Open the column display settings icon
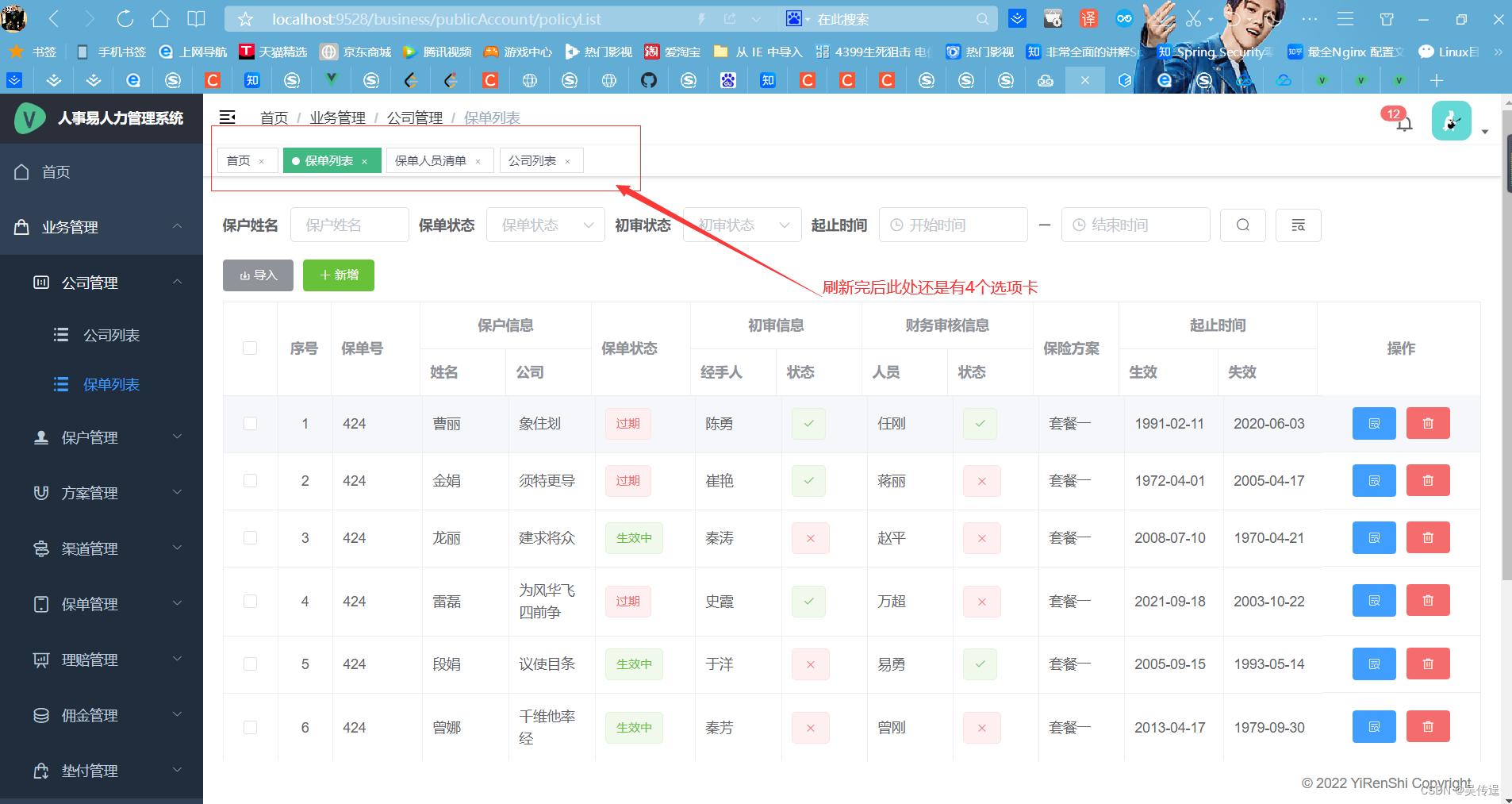The width and height of the screenshot is (1512, 804). coord(1299,225)
